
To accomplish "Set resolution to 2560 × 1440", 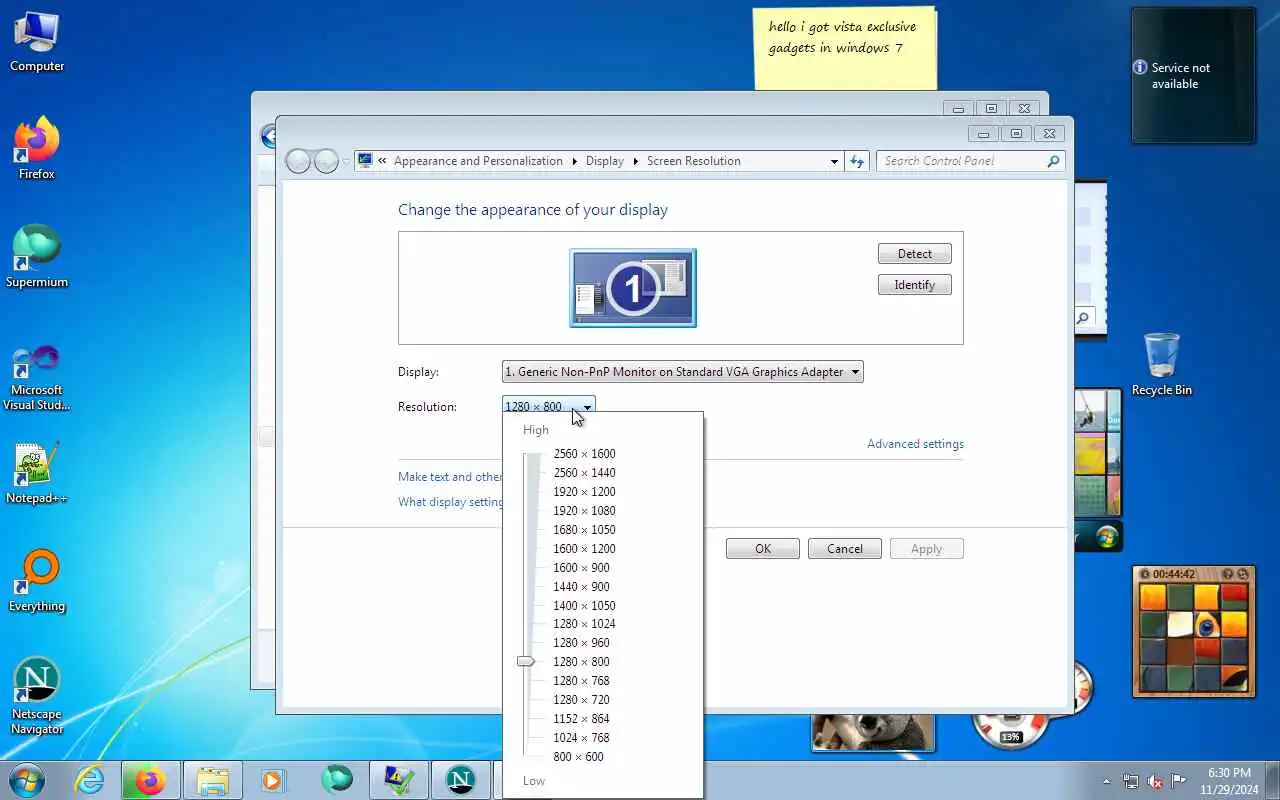I will point(584,473).
